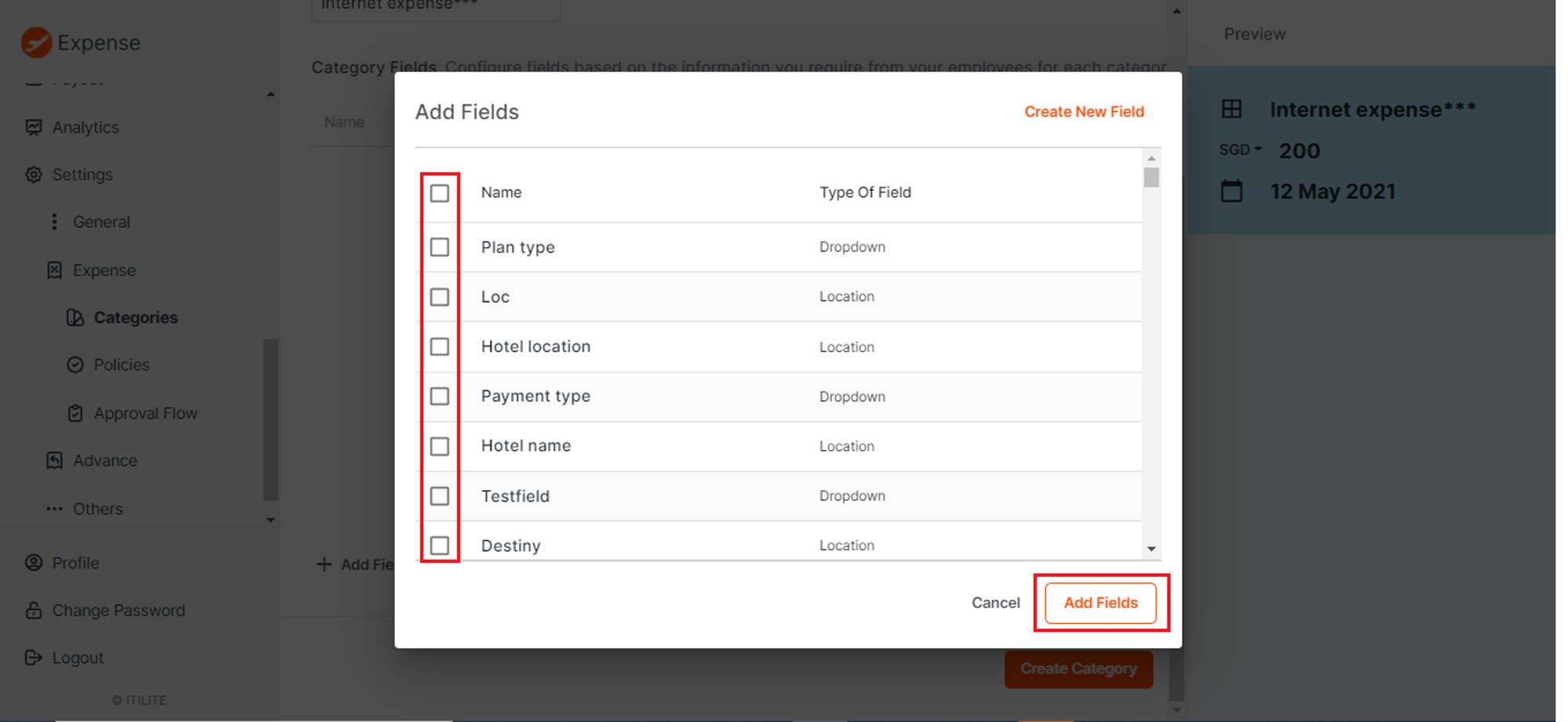Expand the Others sidebar section
Screen dimensions: 1568x722
[97, 509]
